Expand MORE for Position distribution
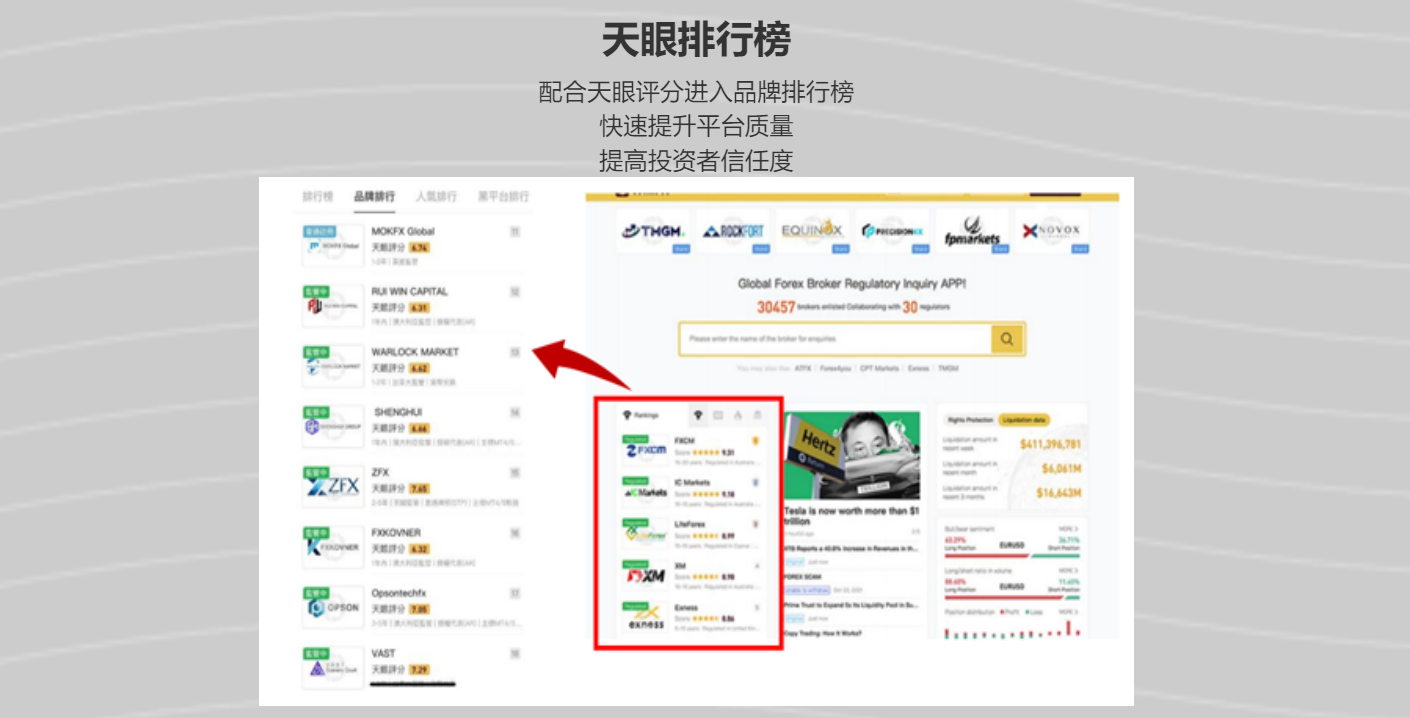 click(x=1069, y=611)
